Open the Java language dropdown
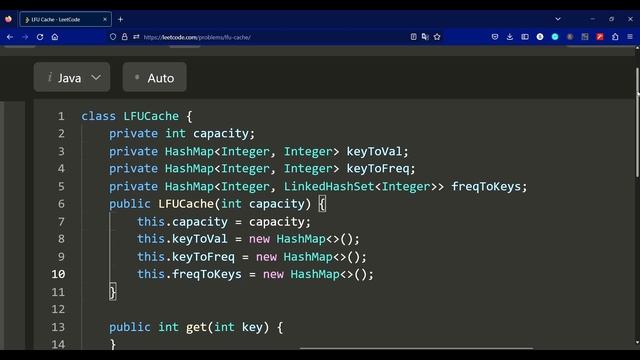 click(x=72, y=77)
